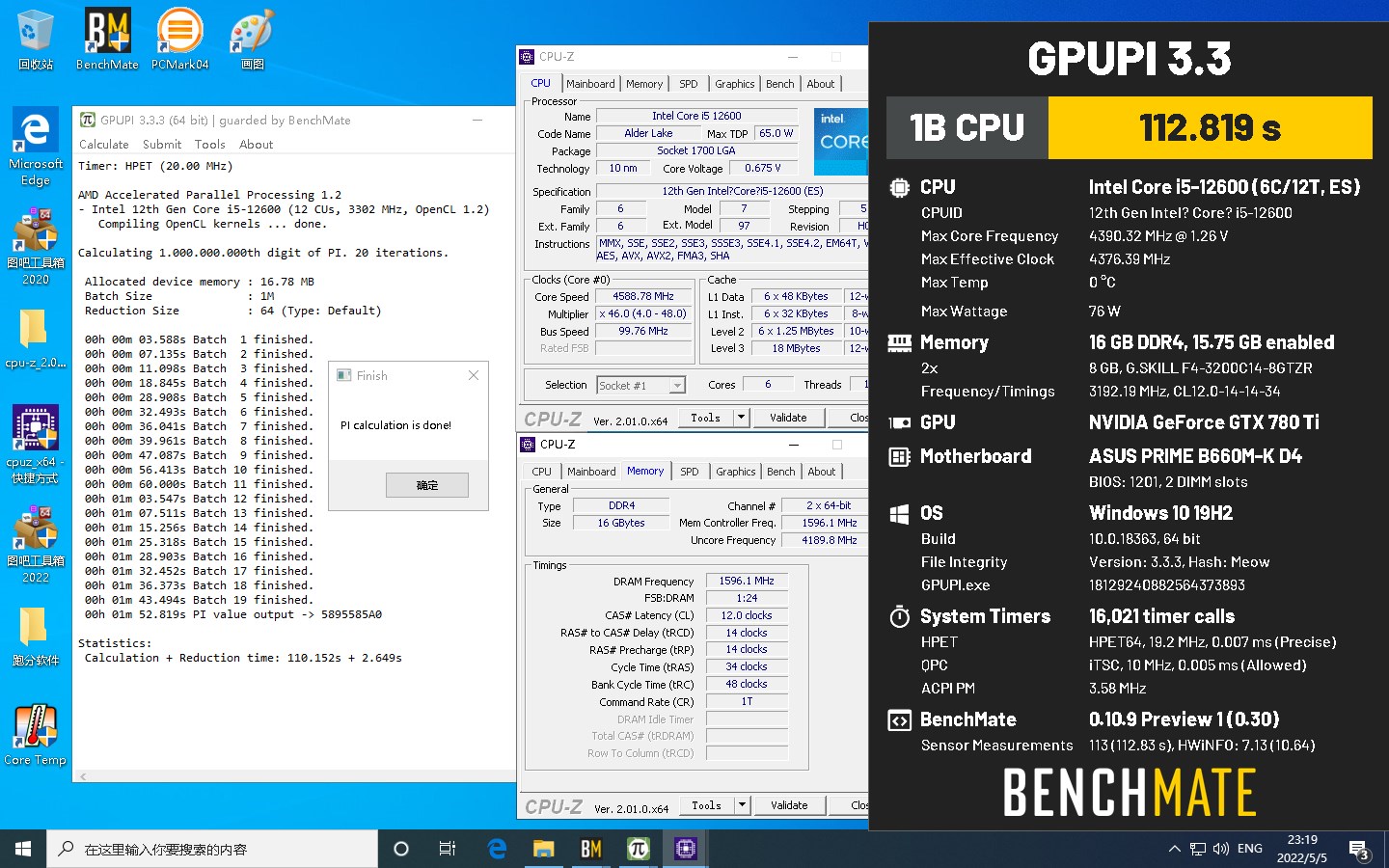Open the notification center icon
This screenshot has height=868, width=1389.
1359,849
